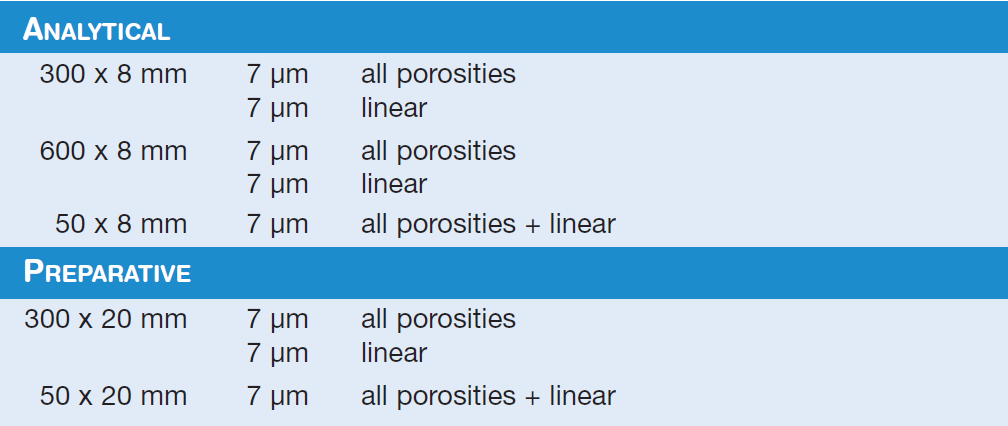Click 7 µm in the 50 x 20 mm row
Image resolution: width=1008 pixels, height=426 pixels.
[278, 396]
